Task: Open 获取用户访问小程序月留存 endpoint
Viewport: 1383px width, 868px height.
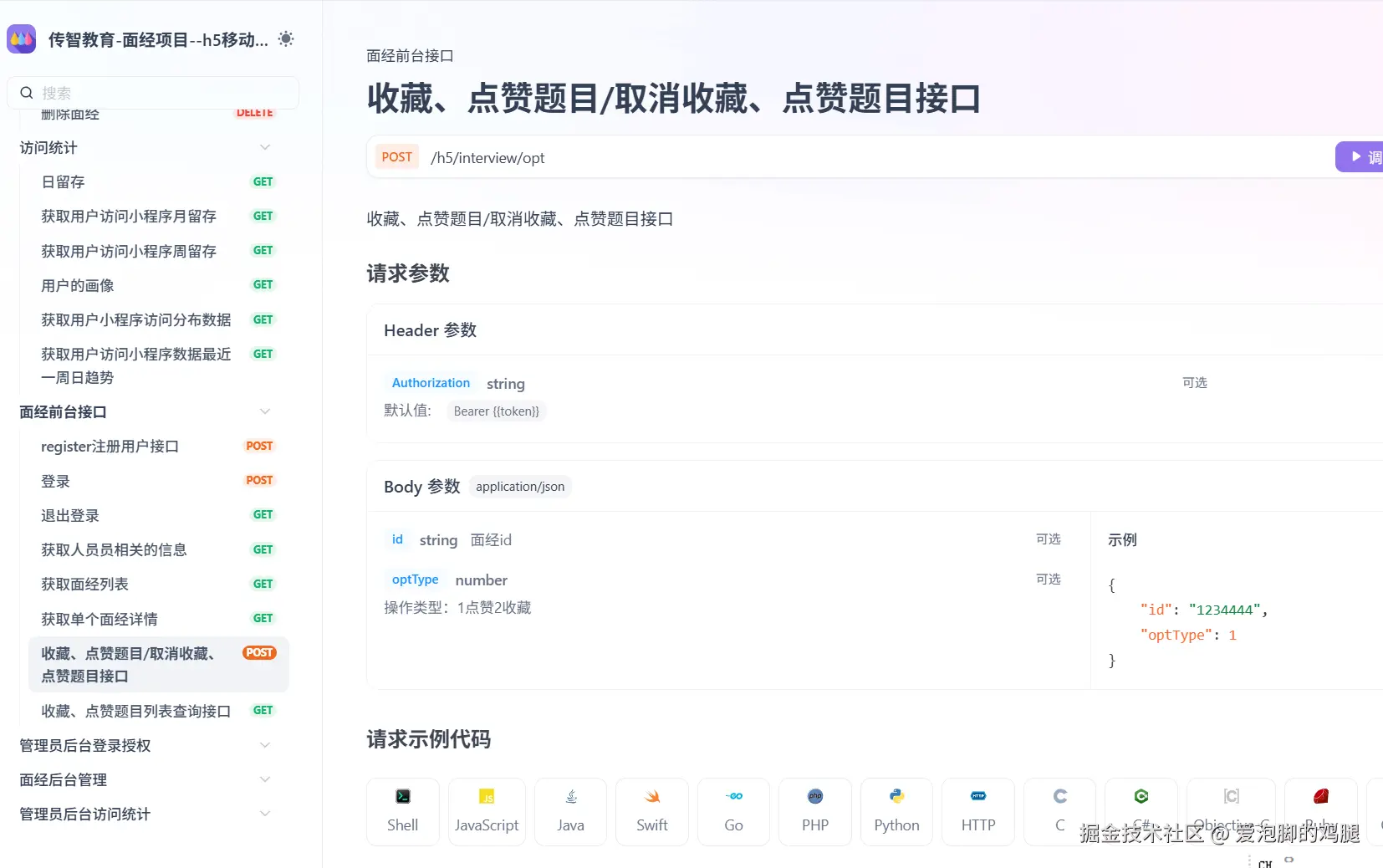Action: click(159, 216)
